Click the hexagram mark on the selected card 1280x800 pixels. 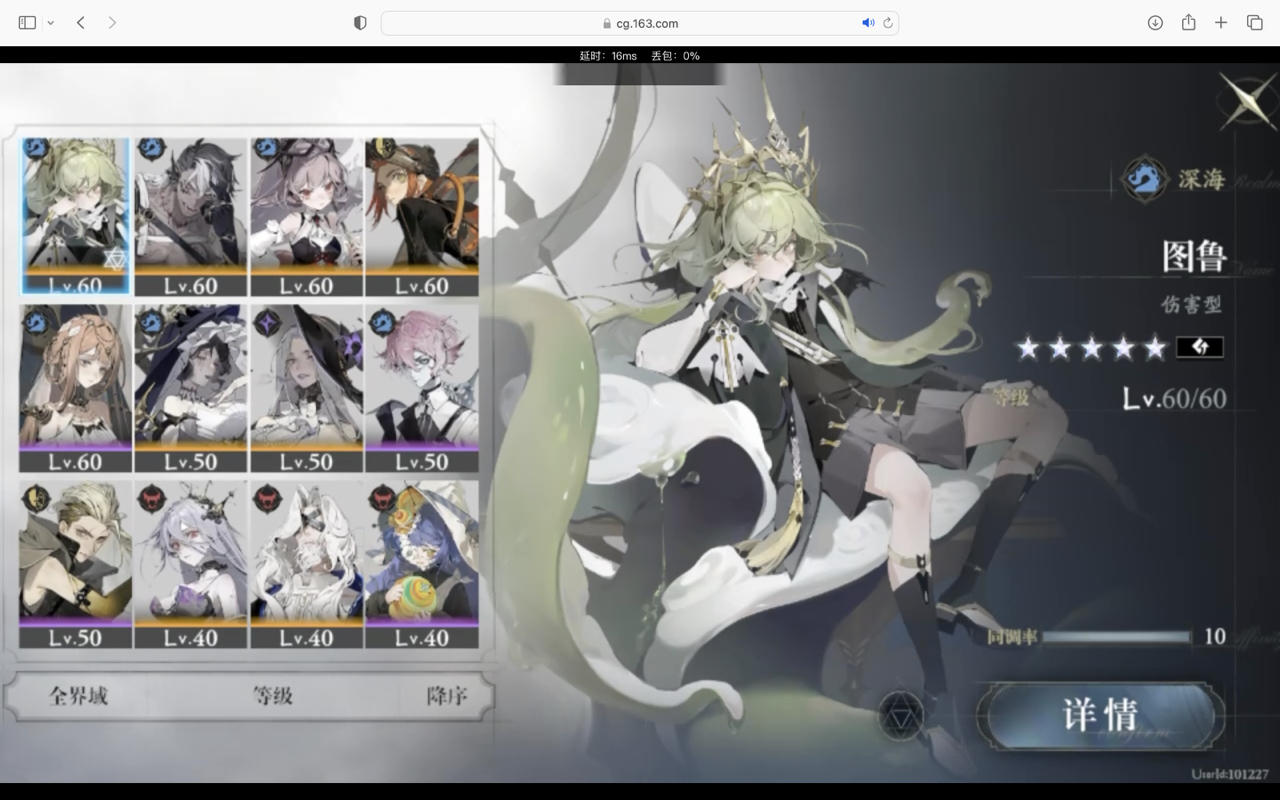(116, 261)
